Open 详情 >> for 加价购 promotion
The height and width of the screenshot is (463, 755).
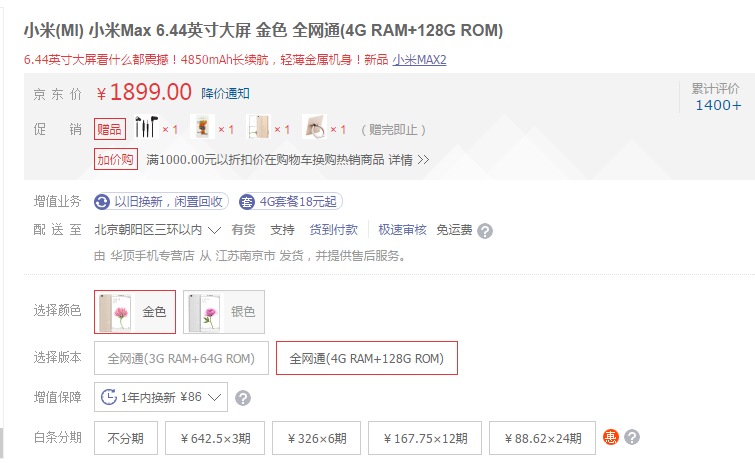click(x=409, y=160)
